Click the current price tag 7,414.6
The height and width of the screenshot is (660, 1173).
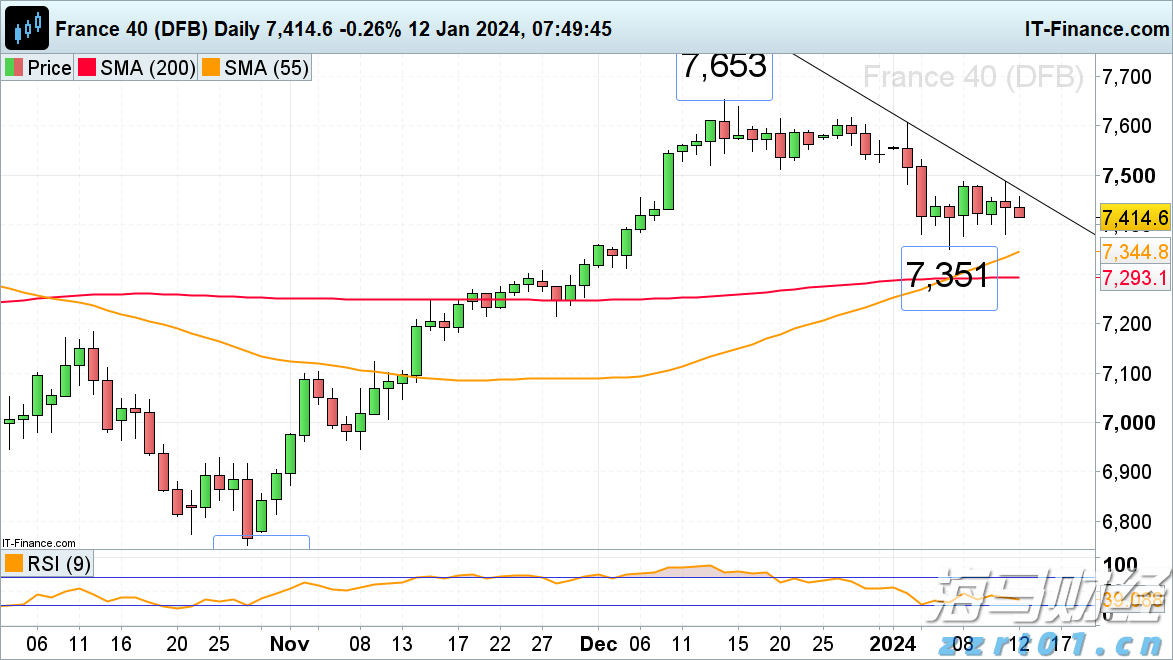coord(1134,217)
